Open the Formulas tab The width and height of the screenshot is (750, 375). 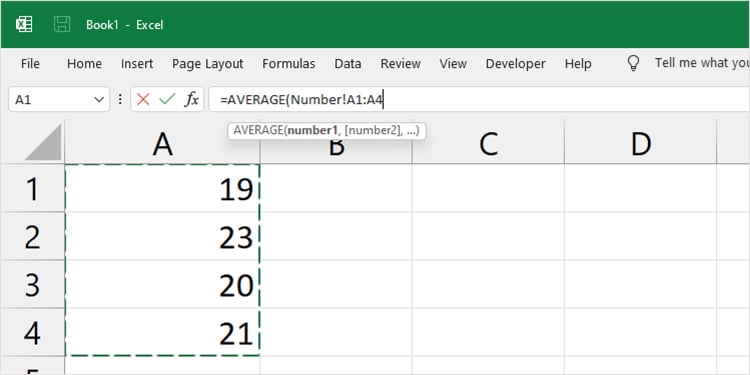[x=288, y=64]
